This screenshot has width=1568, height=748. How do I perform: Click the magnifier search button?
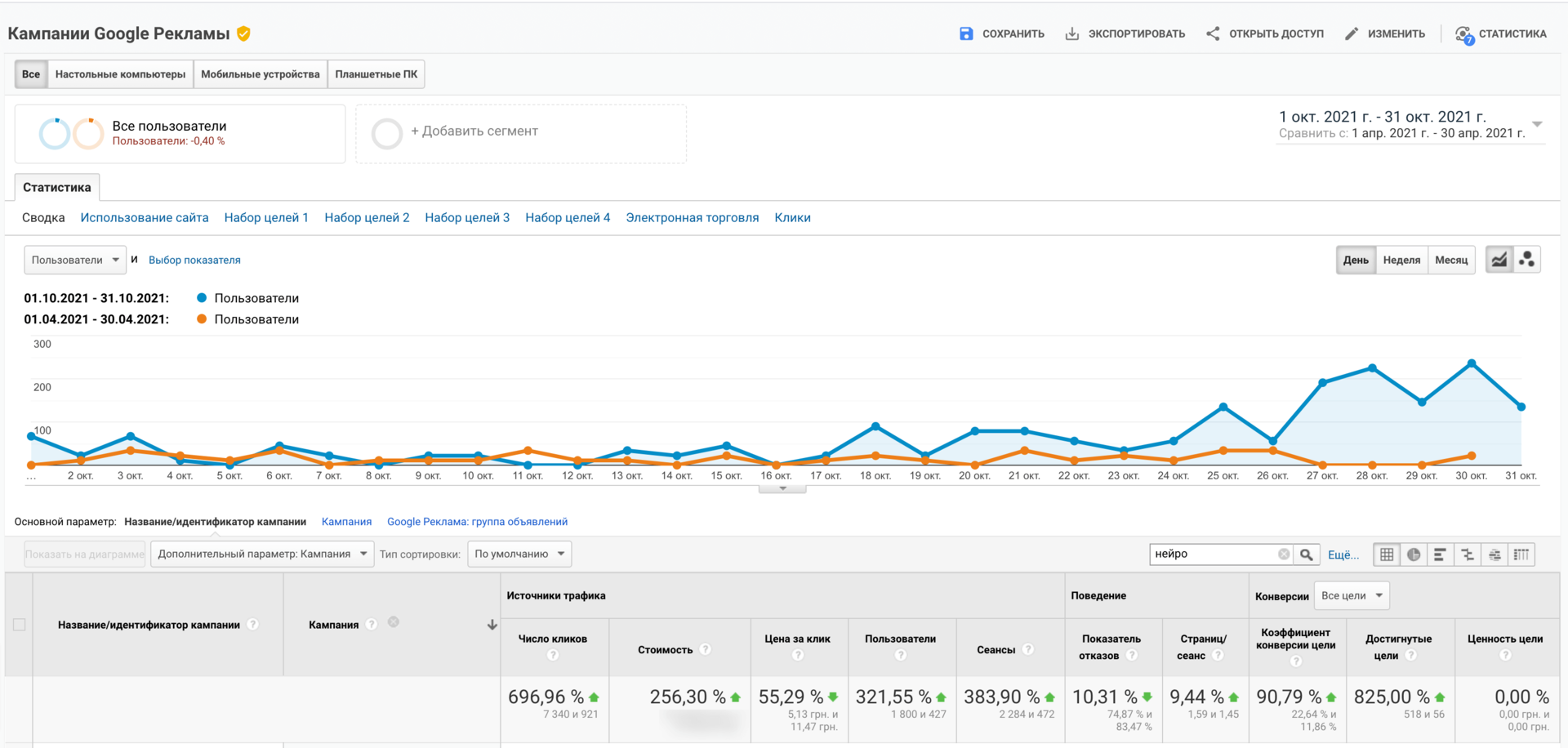1307,554
